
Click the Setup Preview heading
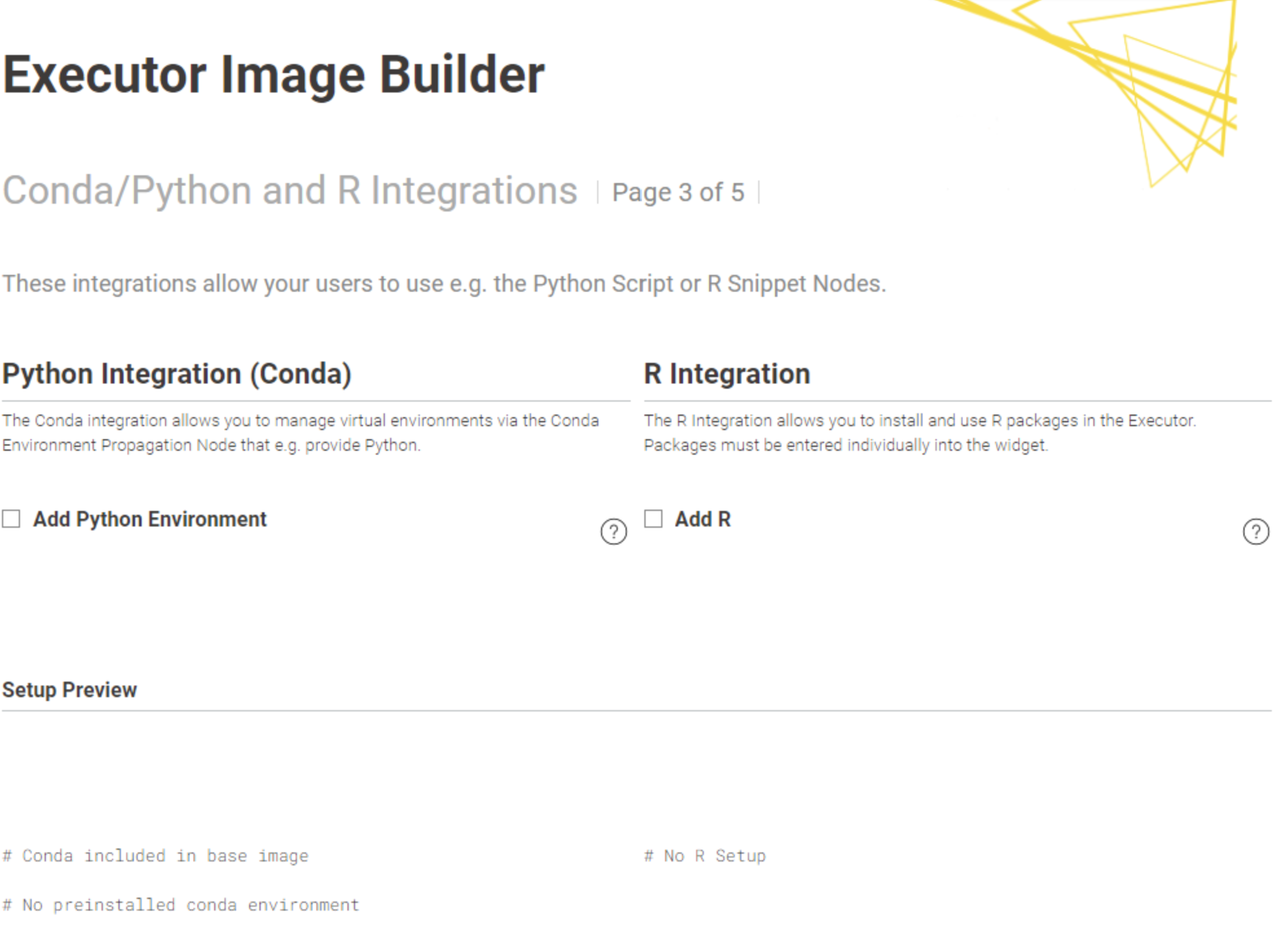tap(70, 690)
